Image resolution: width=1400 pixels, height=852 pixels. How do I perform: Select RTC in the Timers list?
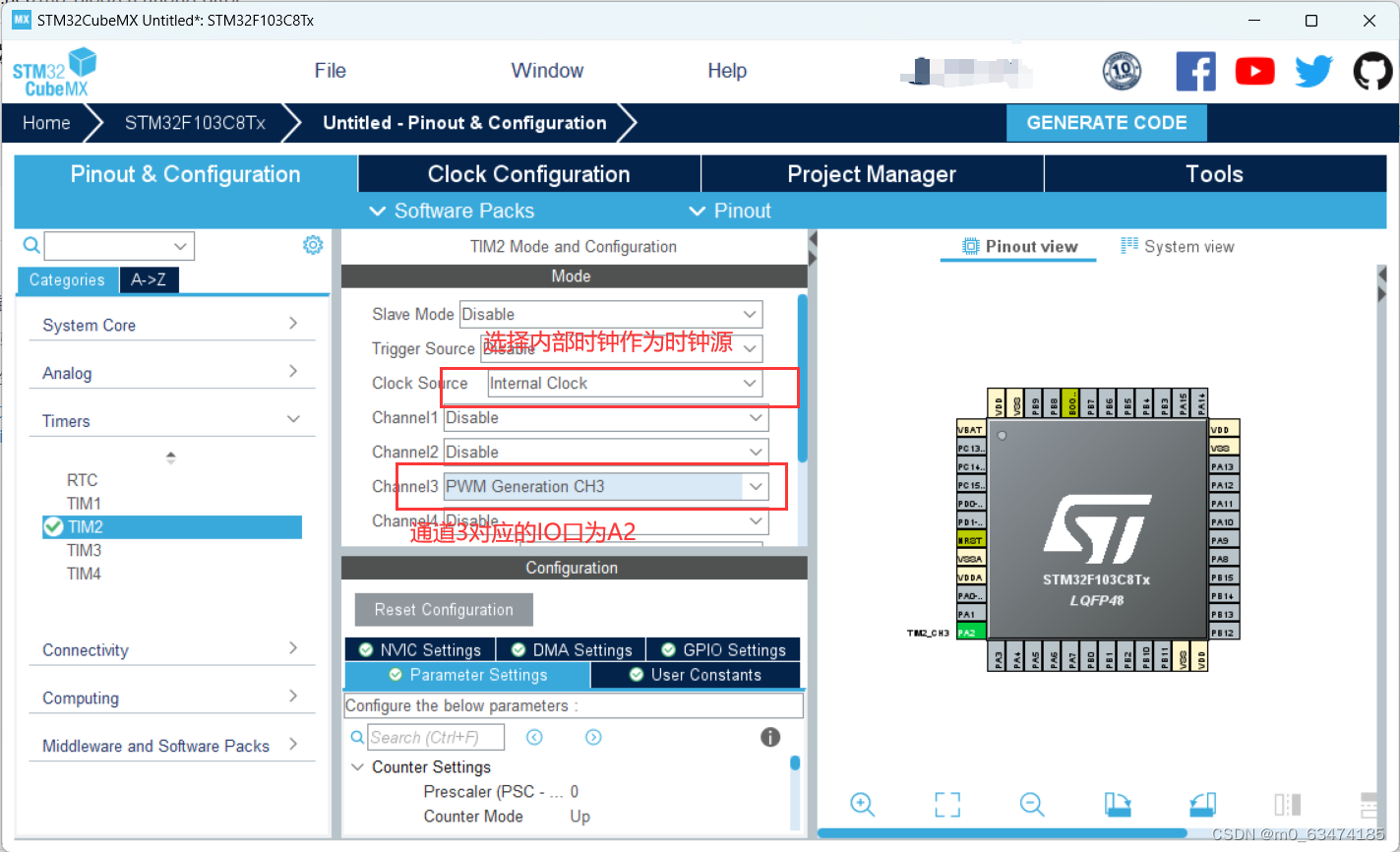pos(82,480)
